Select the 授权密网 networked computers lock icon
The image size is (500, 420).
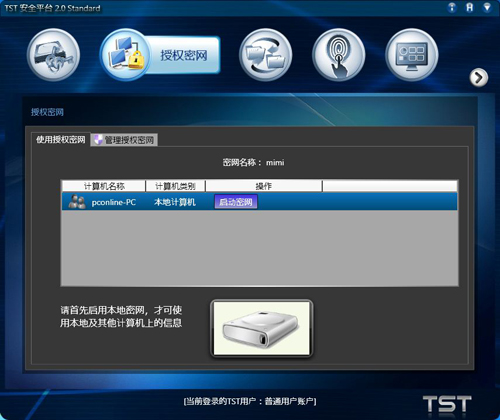pyautogui.click(x=126, y=55)
